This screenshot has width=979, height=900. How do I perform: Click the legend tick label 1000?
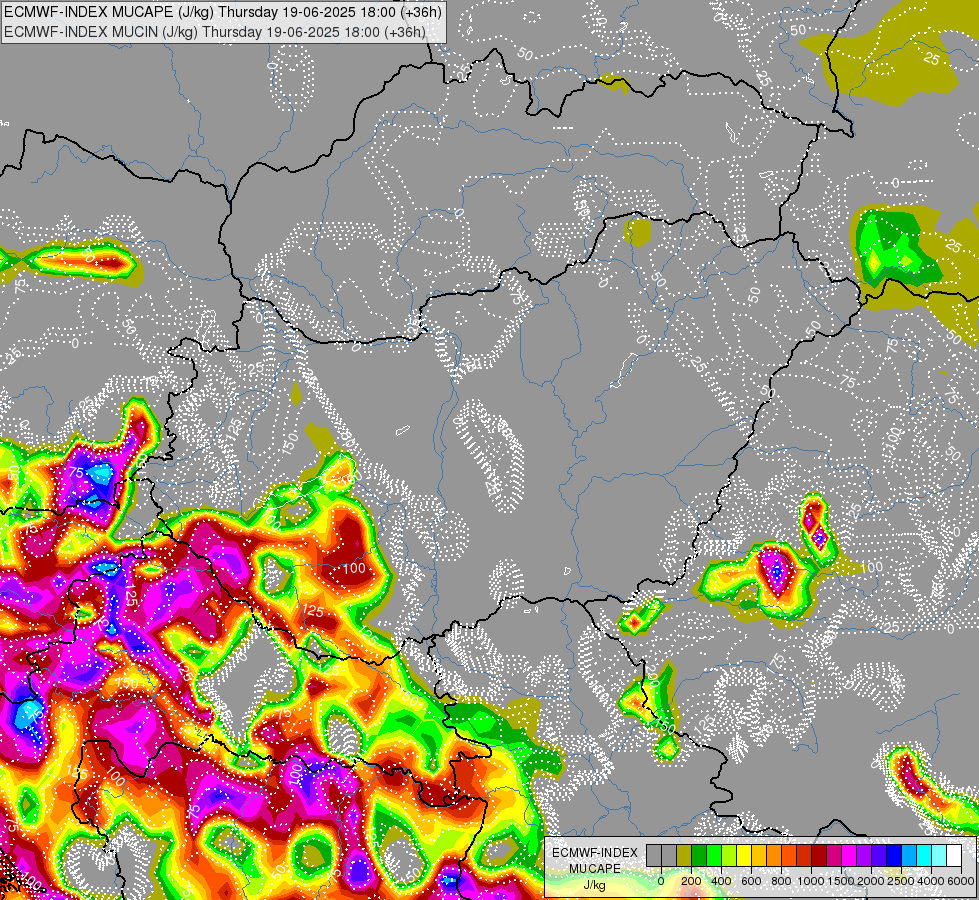812,881
